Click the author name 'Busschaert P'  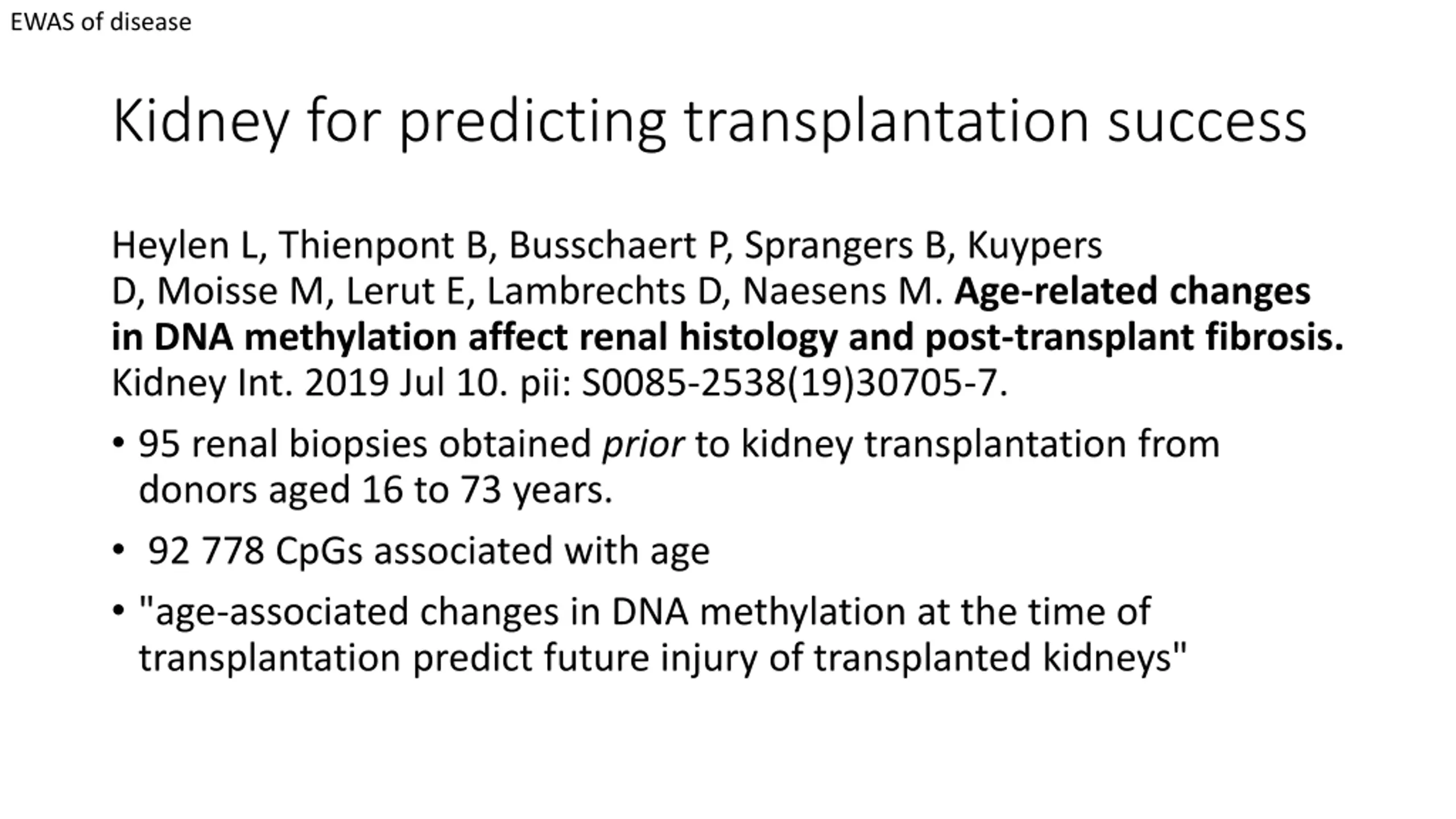(616, 246)
